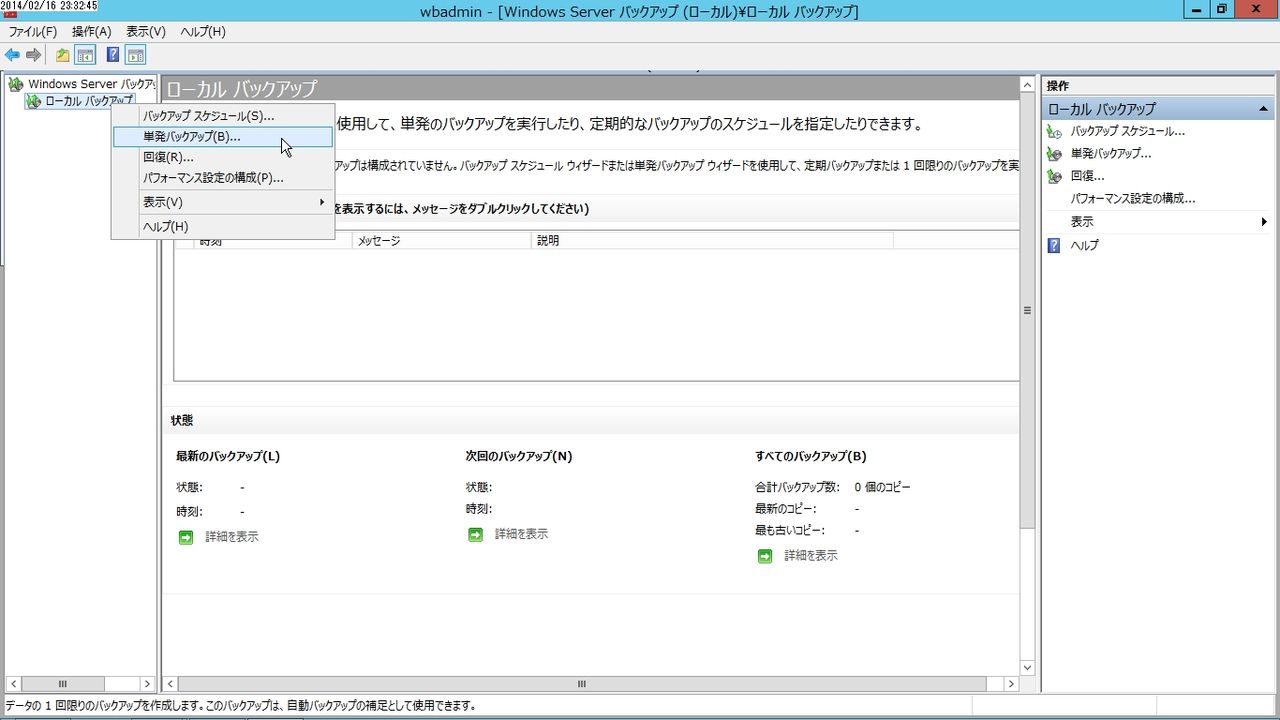Click the center pane horizontal scrollbar left arrow
This screenshot has height=720, width=1280.
click(171, 684)
